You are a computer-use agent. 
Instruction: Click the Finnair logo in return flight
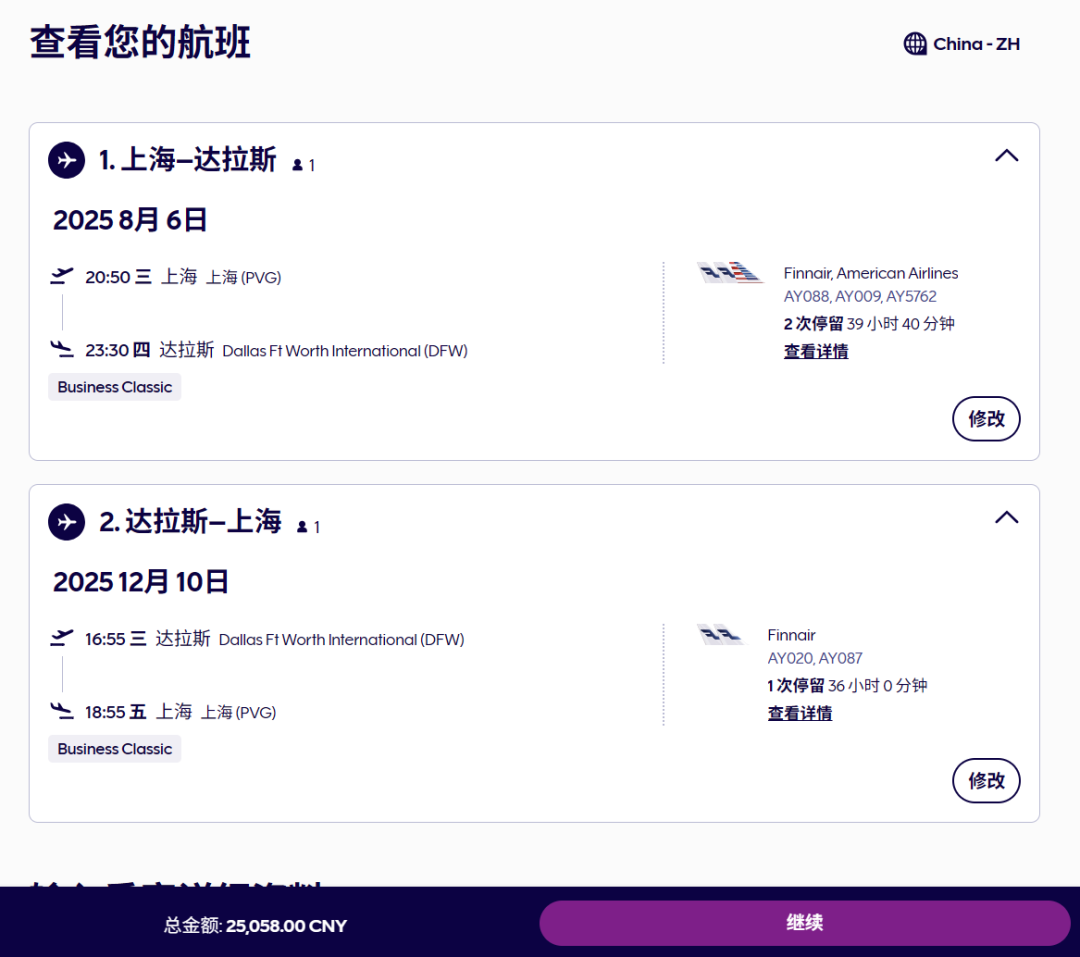click(x=720, y=635)
